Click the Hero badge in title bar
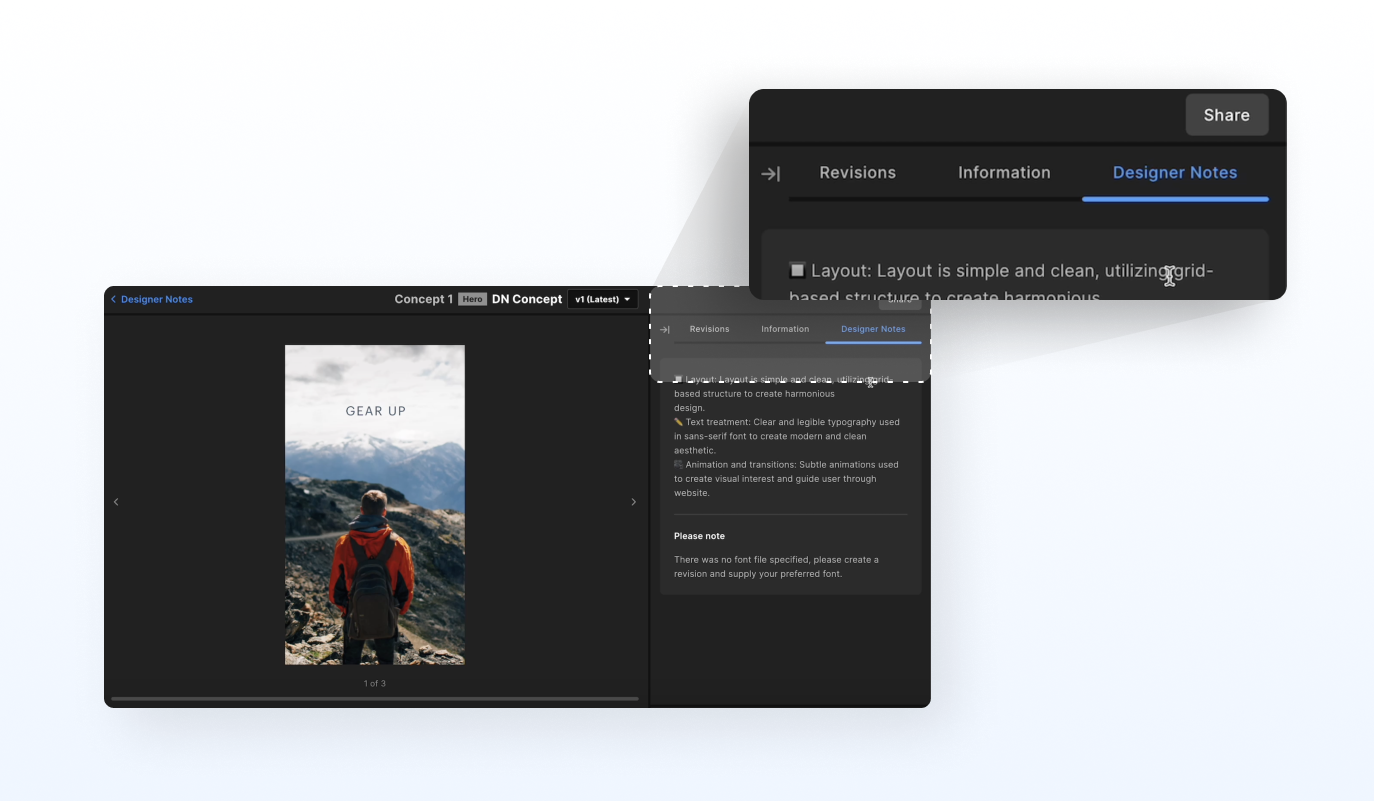Image resolution: width=1374 pixels, height=801 pixels. click(472, 299)
